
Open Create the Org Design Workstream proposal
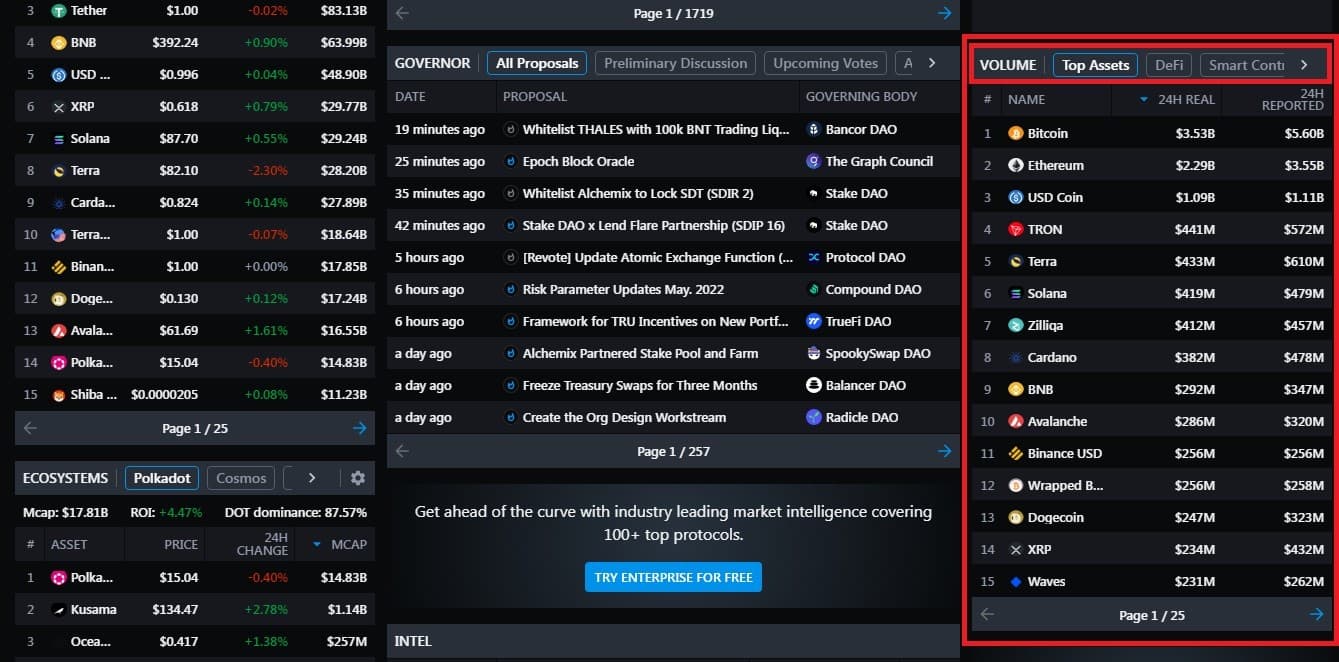pyautogui.click(x=624, y=417)
